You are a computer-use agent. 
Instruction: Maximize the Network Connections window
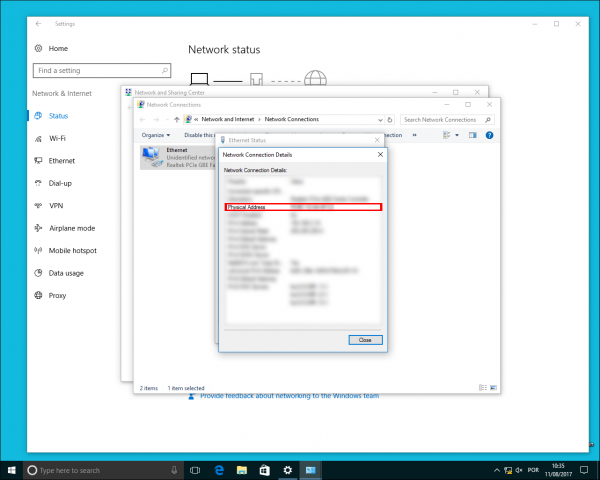[468, 104]
